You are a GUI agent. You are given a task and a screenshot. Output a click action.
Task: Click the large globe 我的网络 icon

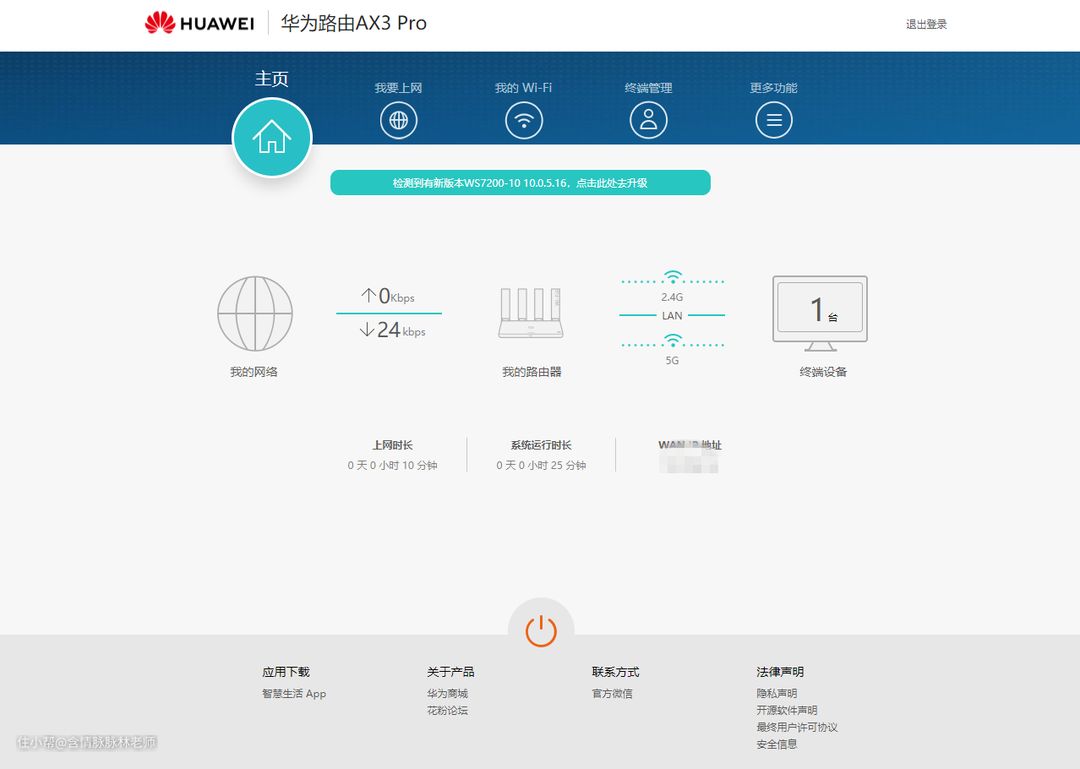pyautogui.click(x=255, y=314)
